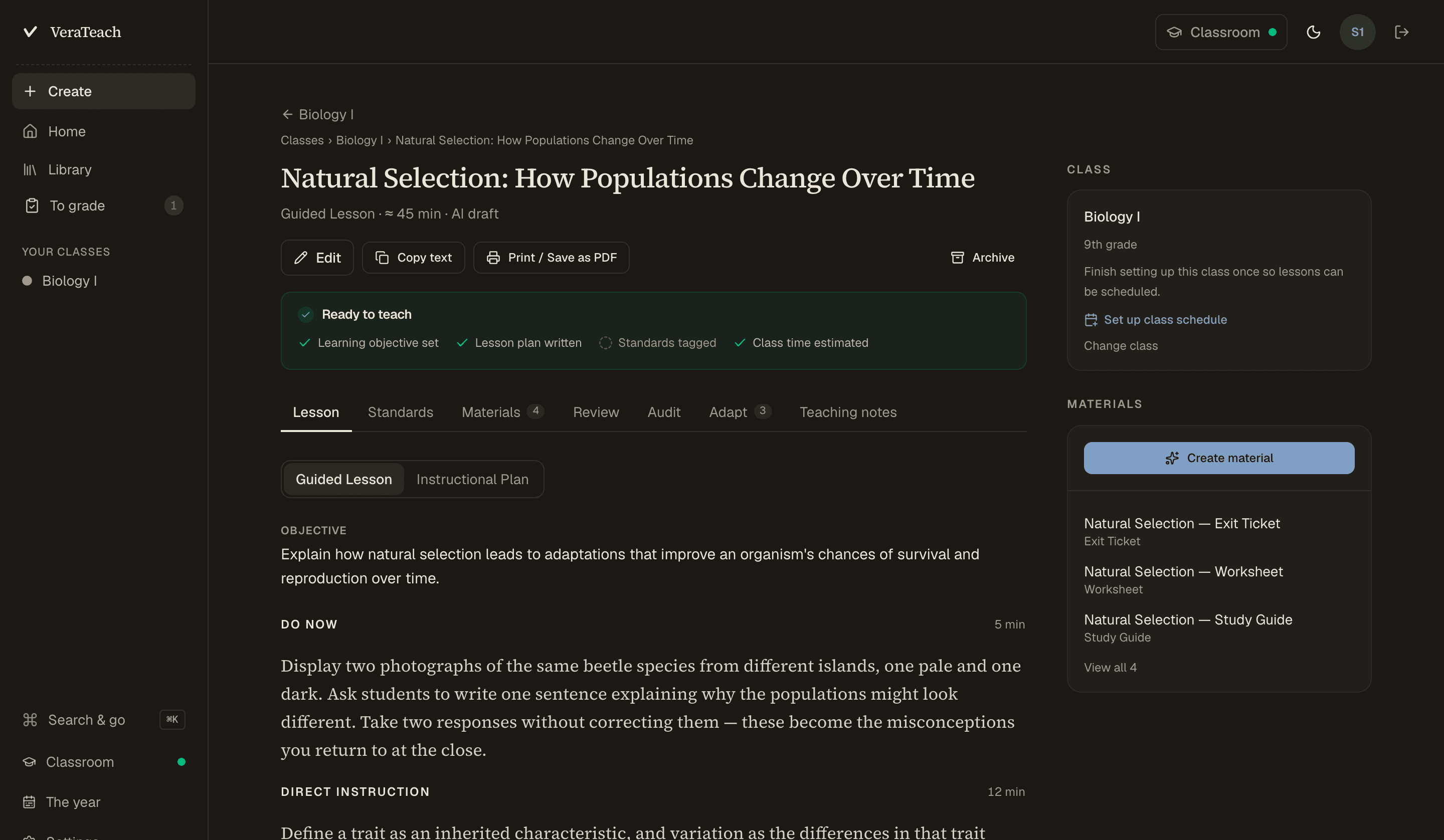Image resolution: width=1444 pixels, height=840 pixels.
Task: Click the Home sidebar item
Action: click(103, 131)
